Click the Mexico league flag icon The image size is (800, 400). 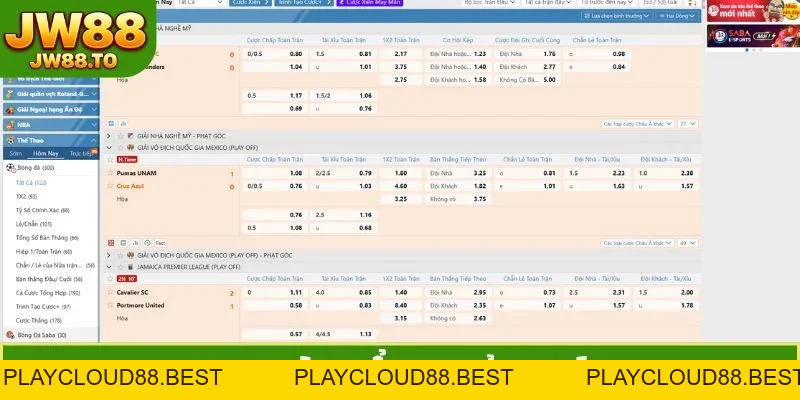click(131, 148)
